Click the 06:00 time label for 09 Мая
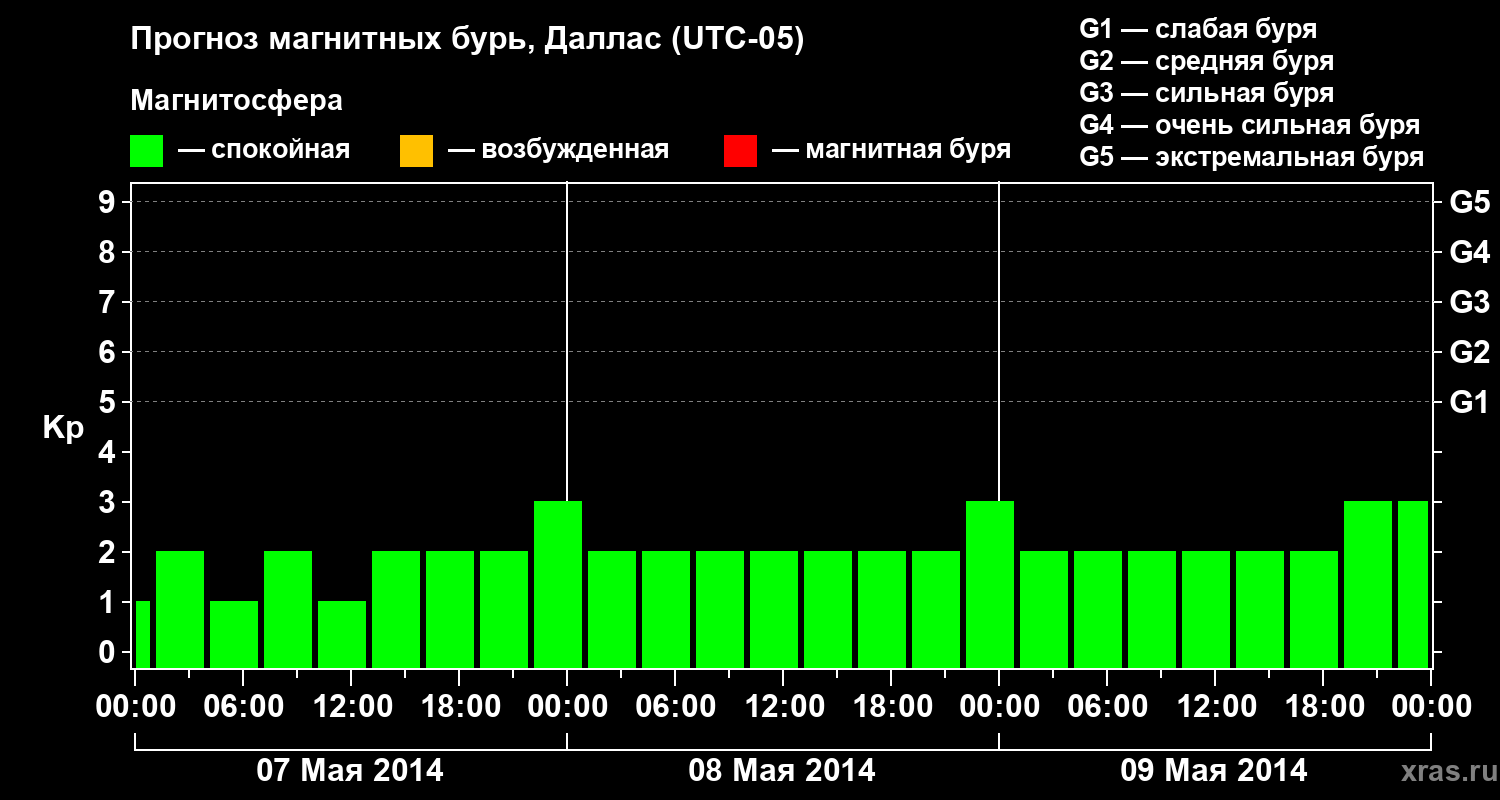 click(x=1107, y=706)
